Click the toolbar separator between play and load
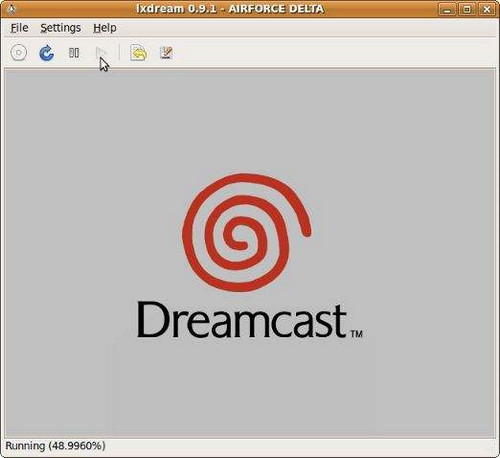 pyautogui.click(x=119, y=53)
